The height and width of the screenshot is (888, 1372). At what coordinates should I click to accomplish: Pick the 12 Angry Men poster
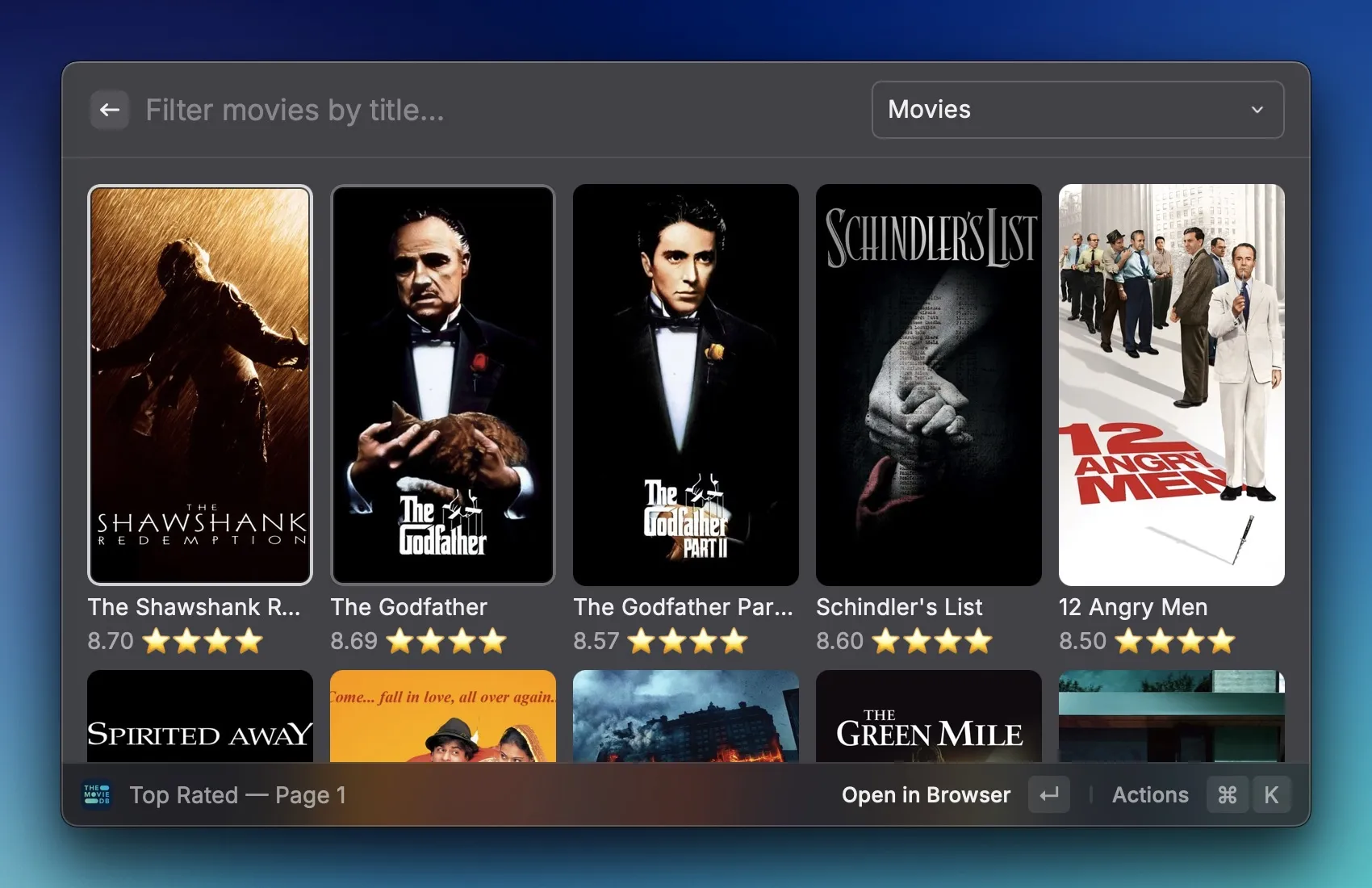[x=1171, y=385]
